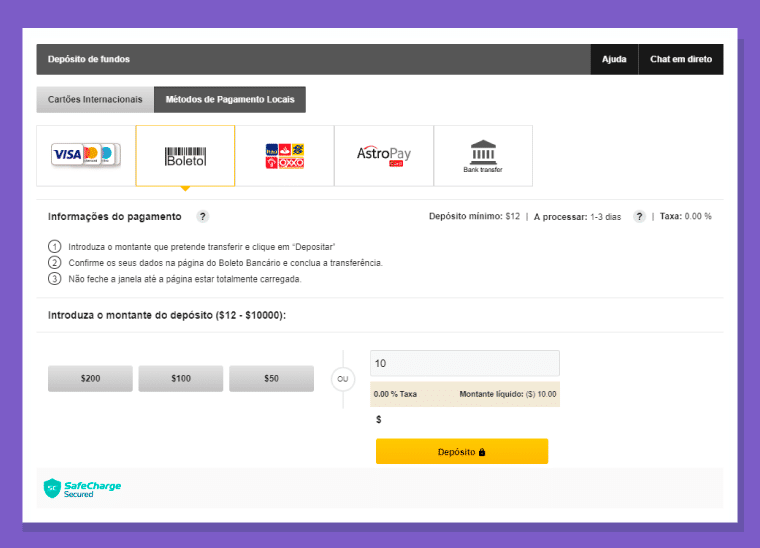Open Métodos de Pagamento Locais tab
The image size is (760, 548).
(x=230, y=99)
